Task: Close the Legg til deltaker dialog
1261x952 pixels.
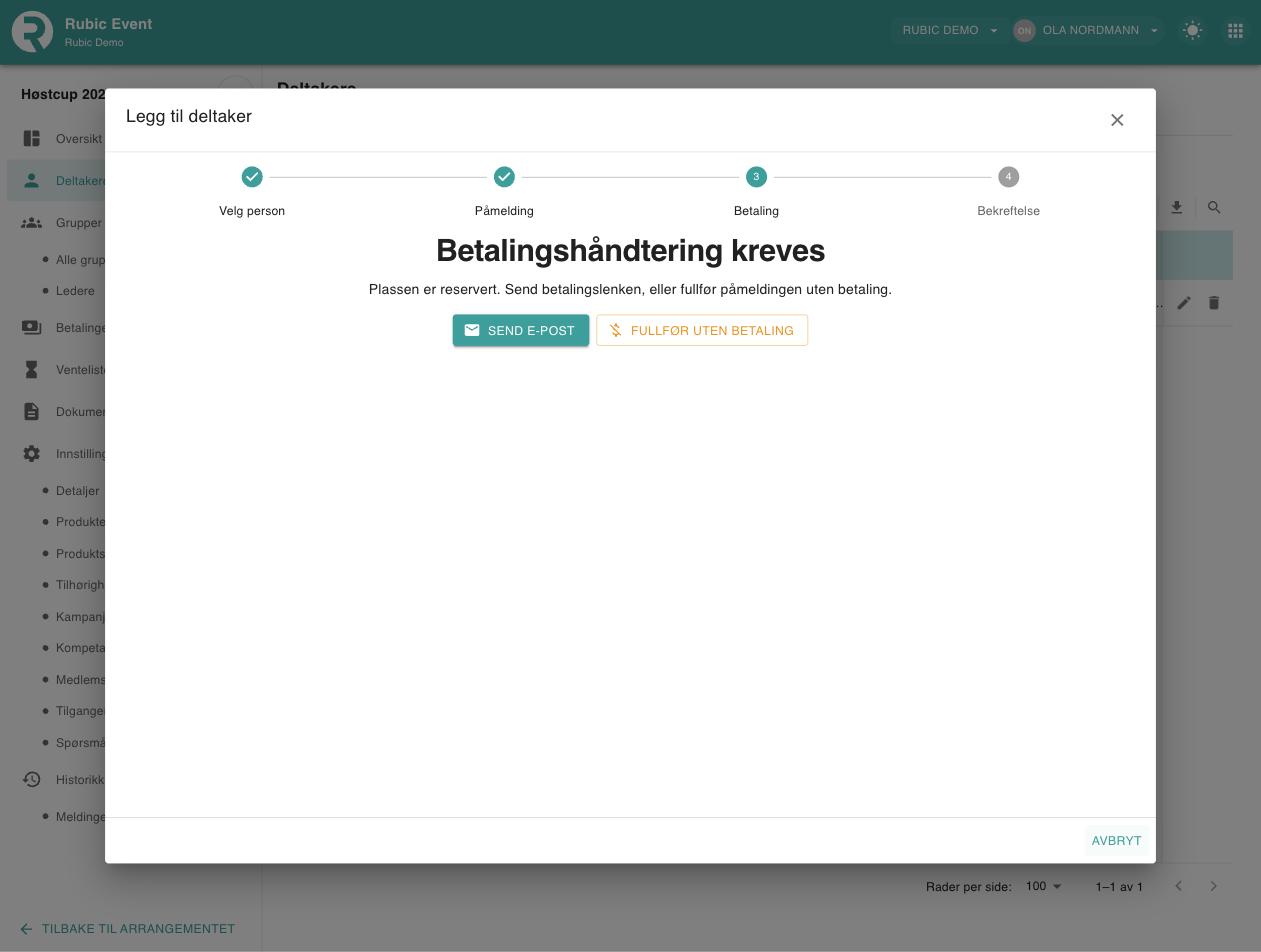Action: (x=1117, y=120)
